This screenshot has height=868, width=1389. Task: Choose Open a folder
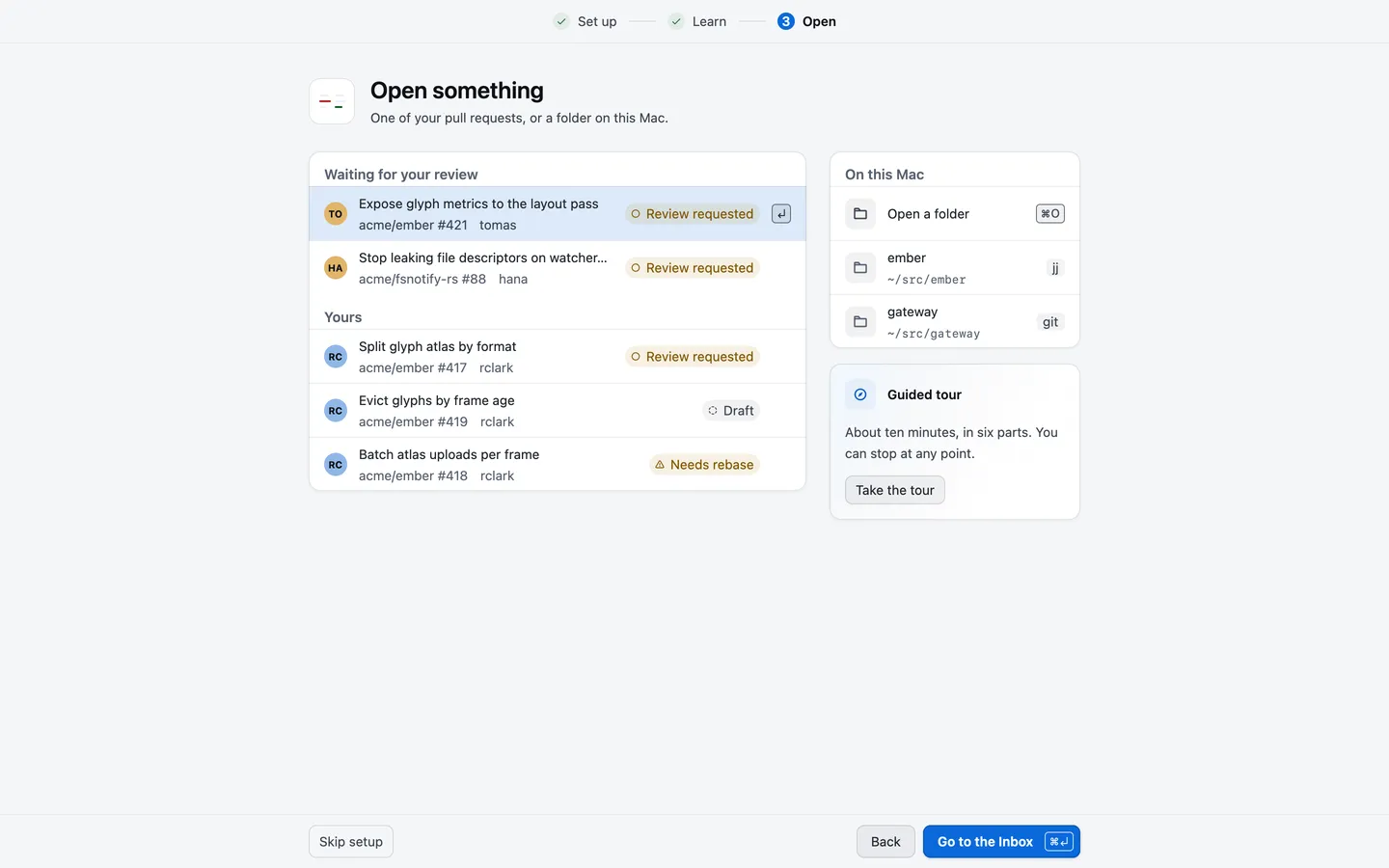coord(955,214)
